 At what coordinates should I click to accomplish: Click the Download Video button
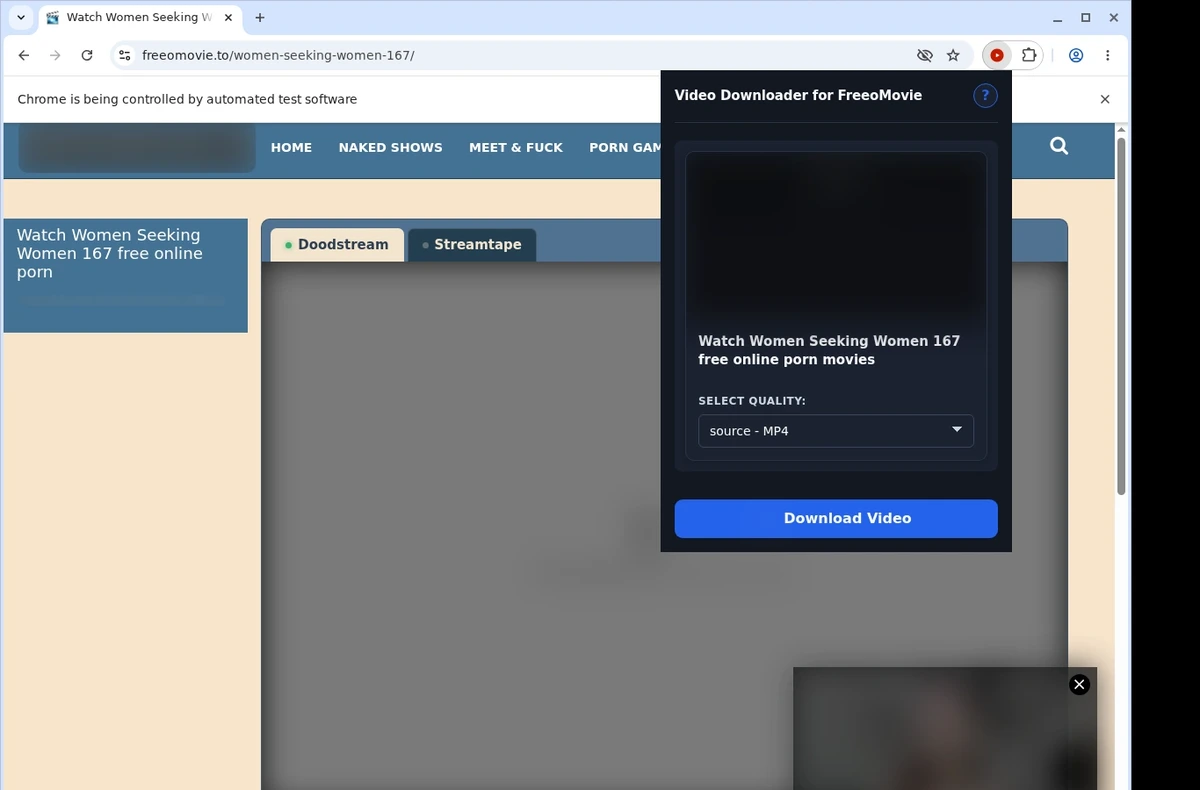click(x=836, y=518)
